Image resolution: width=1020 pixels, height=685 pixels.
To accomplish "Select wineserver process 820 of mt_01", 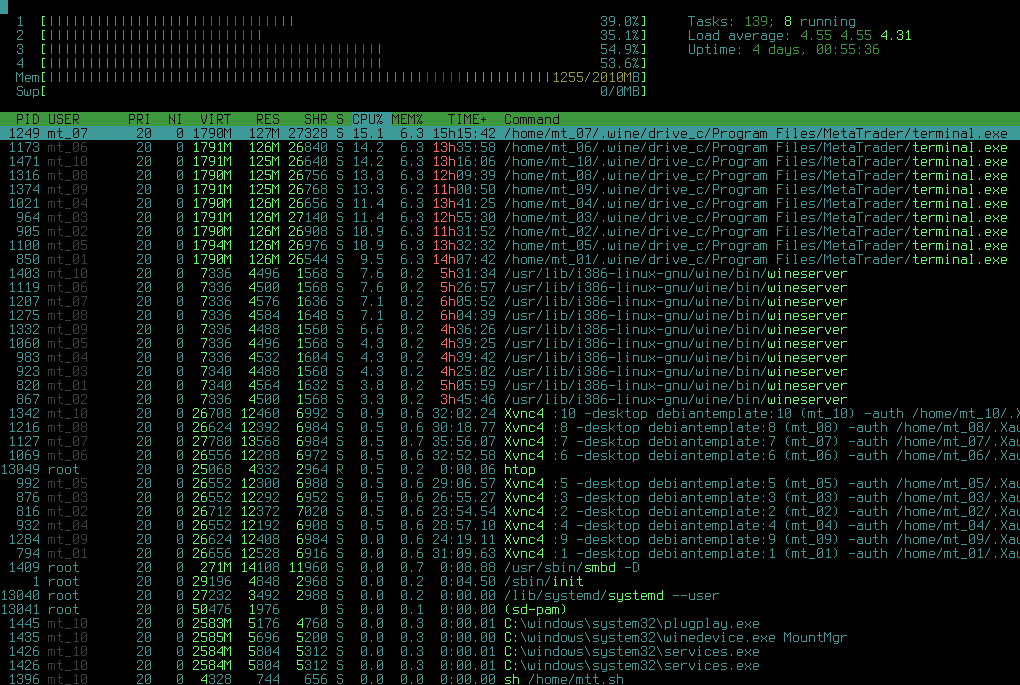I will coord(510,385).
